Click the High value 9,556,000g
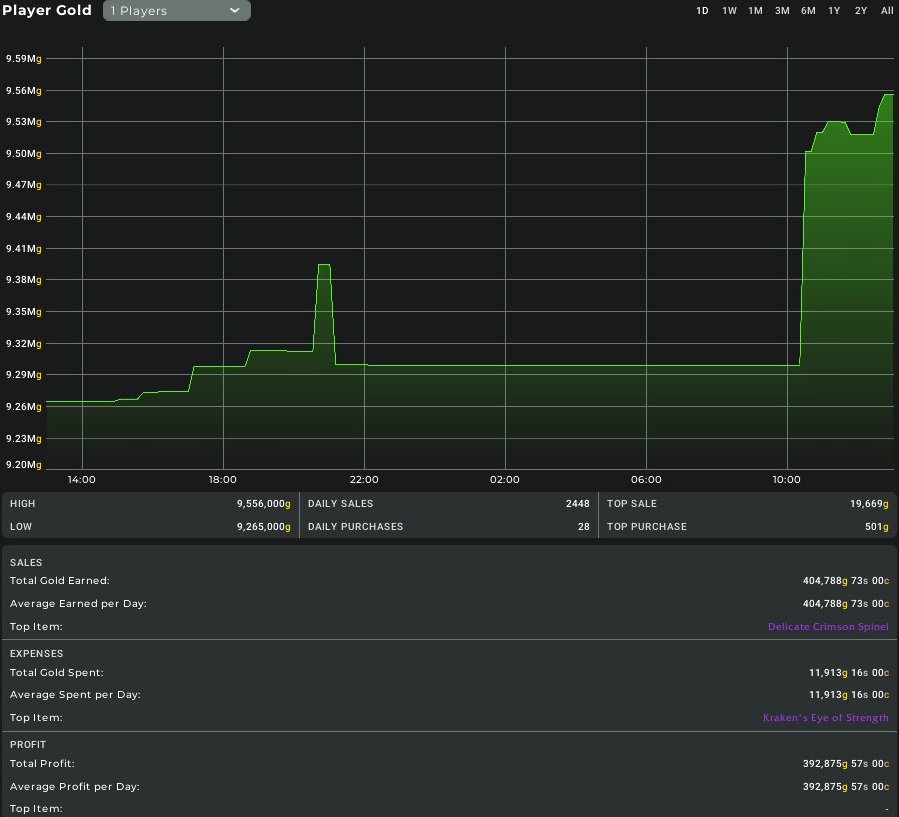This screenshot has height=817, width=899. point(263,504)
